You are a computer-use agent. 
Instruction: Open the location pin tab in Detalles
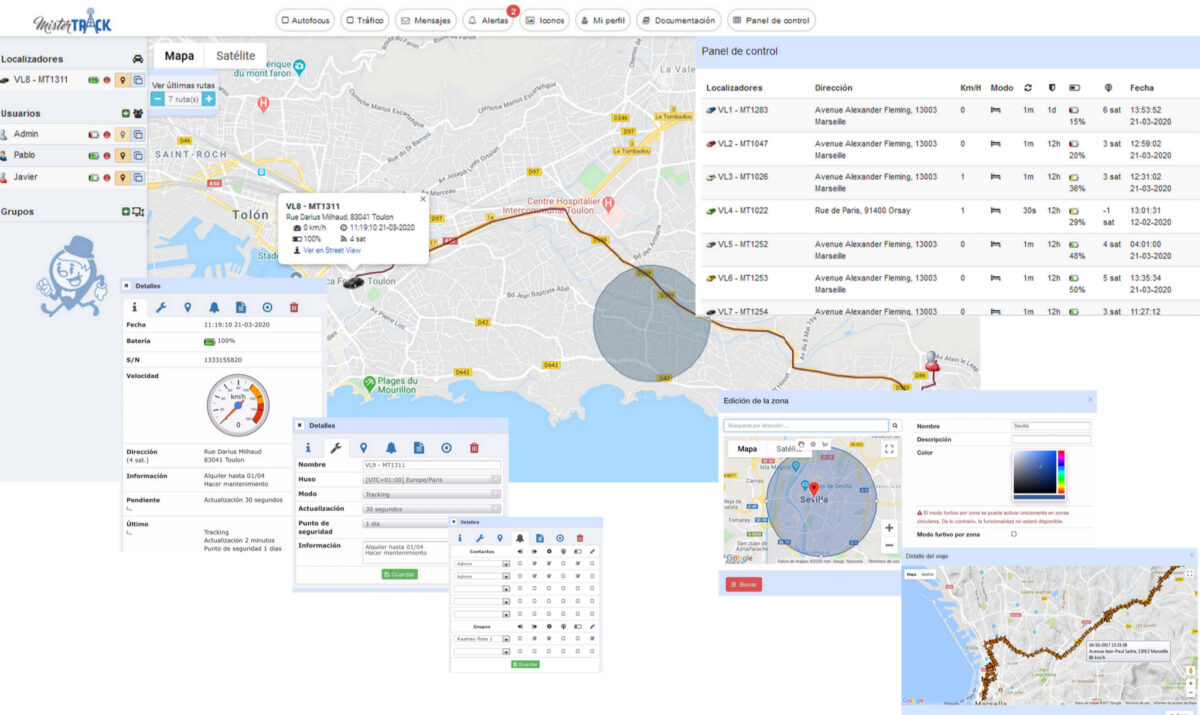tap(188, 308)
